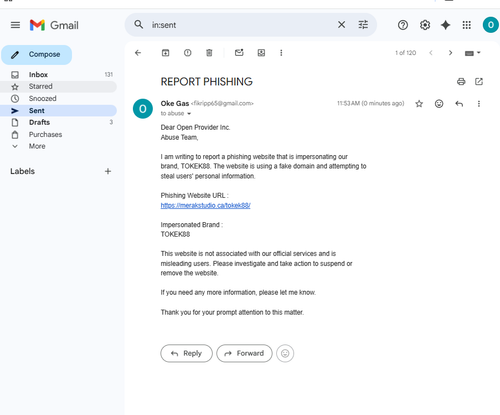Click the REPORT PHISHING subject heading

pos(207,82)
